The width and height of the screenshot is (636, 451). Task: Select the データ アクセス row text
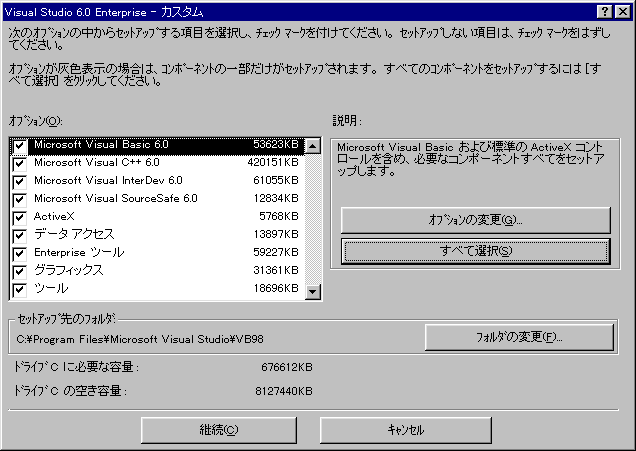pyautogui.click(x=74, y=234)
